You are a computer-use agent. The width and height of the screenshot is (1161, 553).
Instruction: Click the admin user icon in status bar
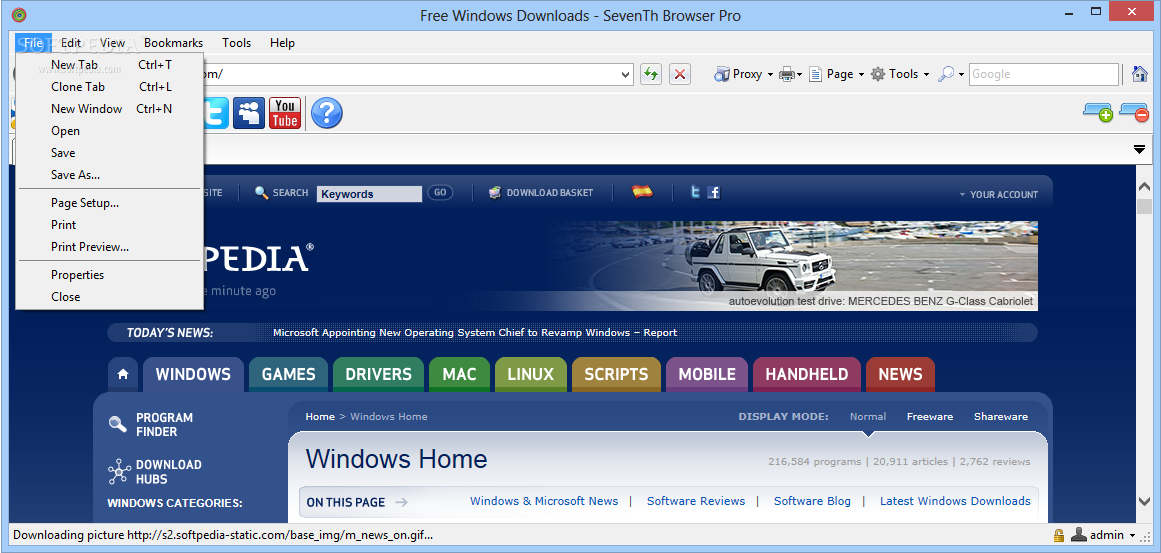pos(1080,535)
